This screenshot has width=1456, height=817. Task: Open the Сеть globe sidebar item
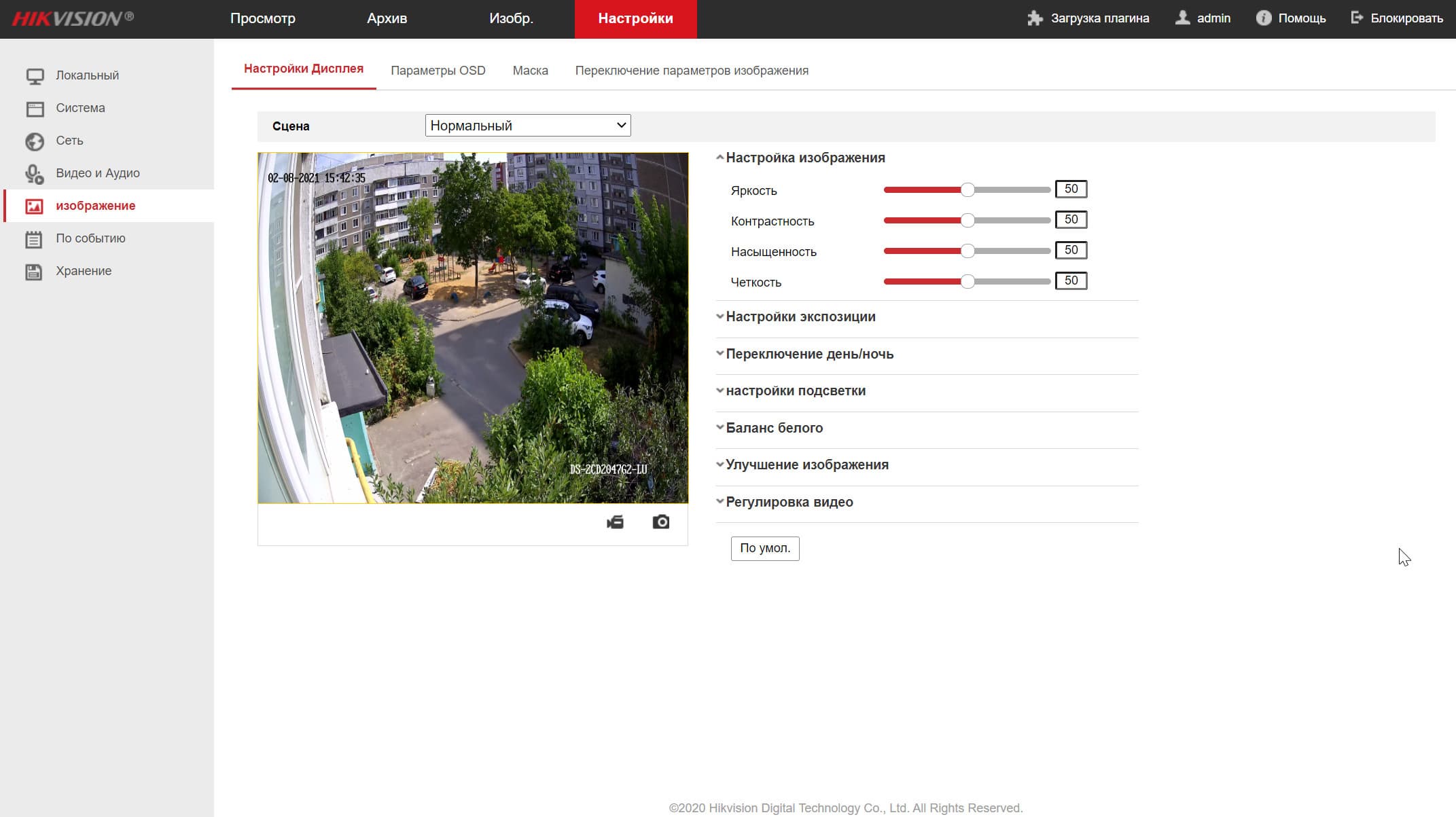[69, 141]
